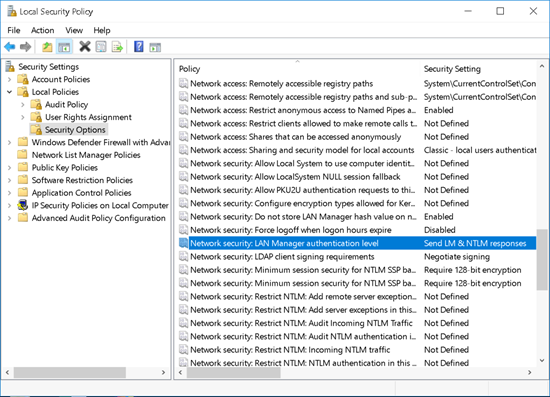Screen dimensions: 550x397
Task: Select the Software Restriction Policies label
Action: (x=82, y=180)
